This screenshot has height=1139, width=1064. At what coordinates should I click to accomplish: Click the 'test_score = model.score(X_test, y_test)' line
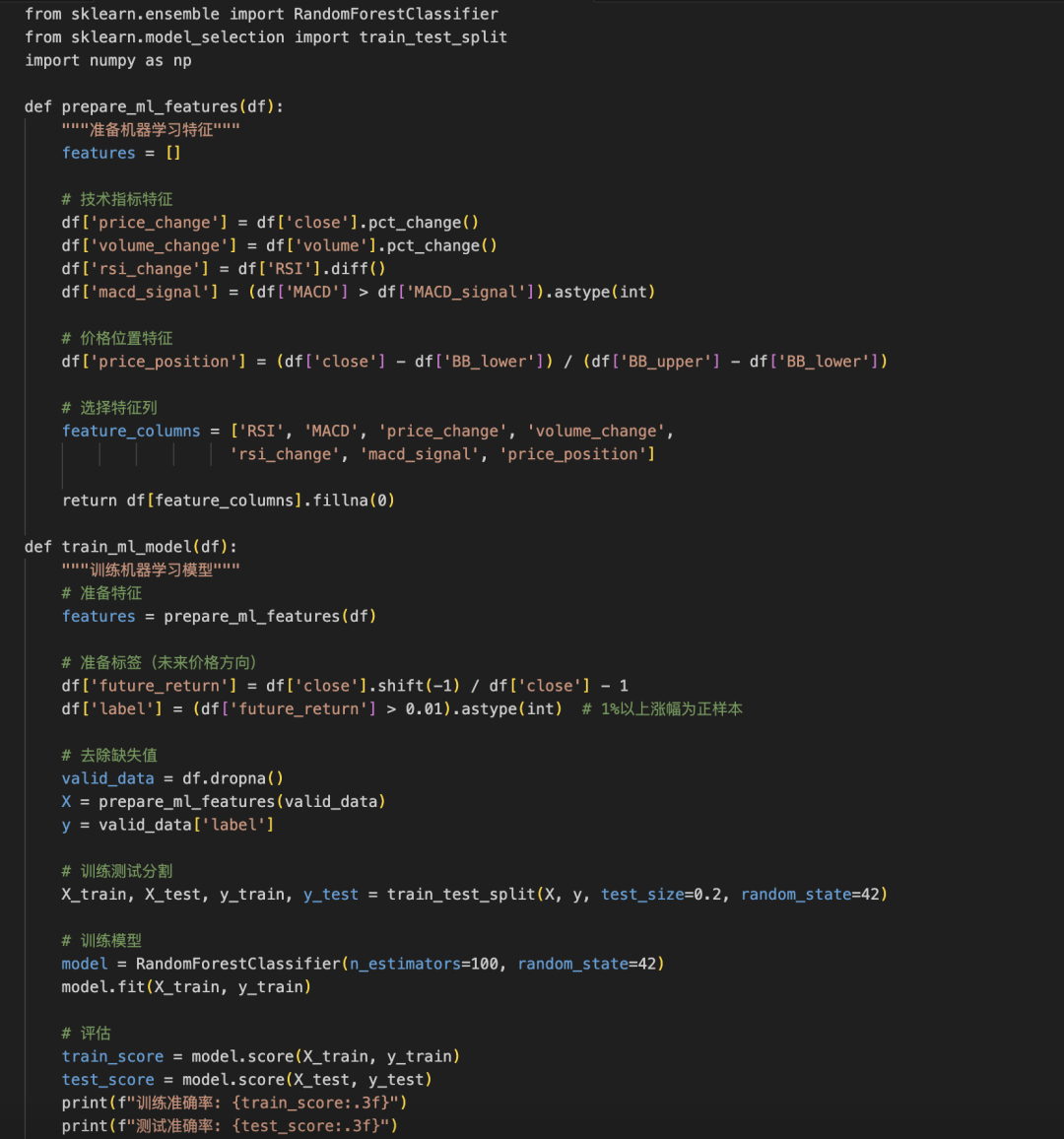247,1080
